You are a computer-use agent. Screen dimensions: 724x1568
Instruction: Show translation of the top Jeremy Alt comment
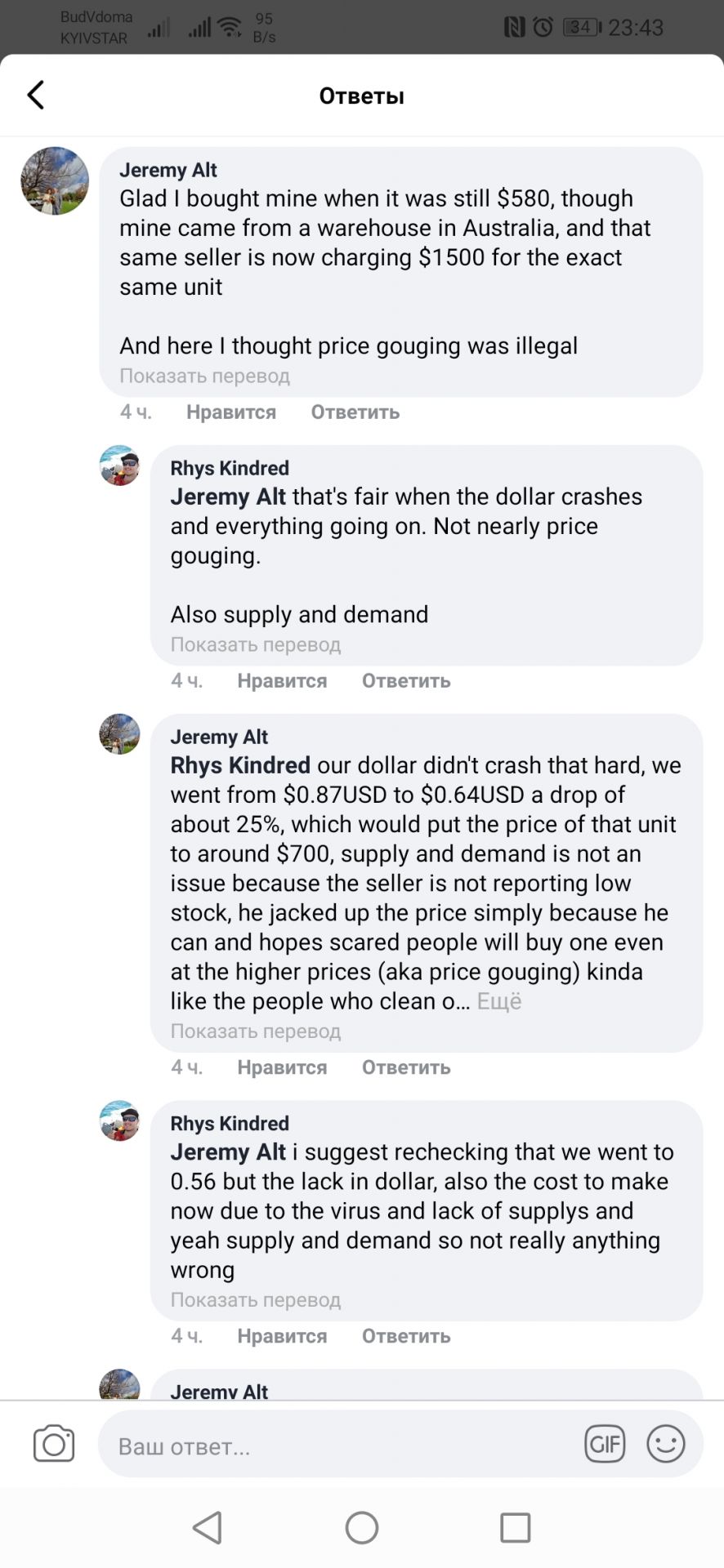[204, 376]
